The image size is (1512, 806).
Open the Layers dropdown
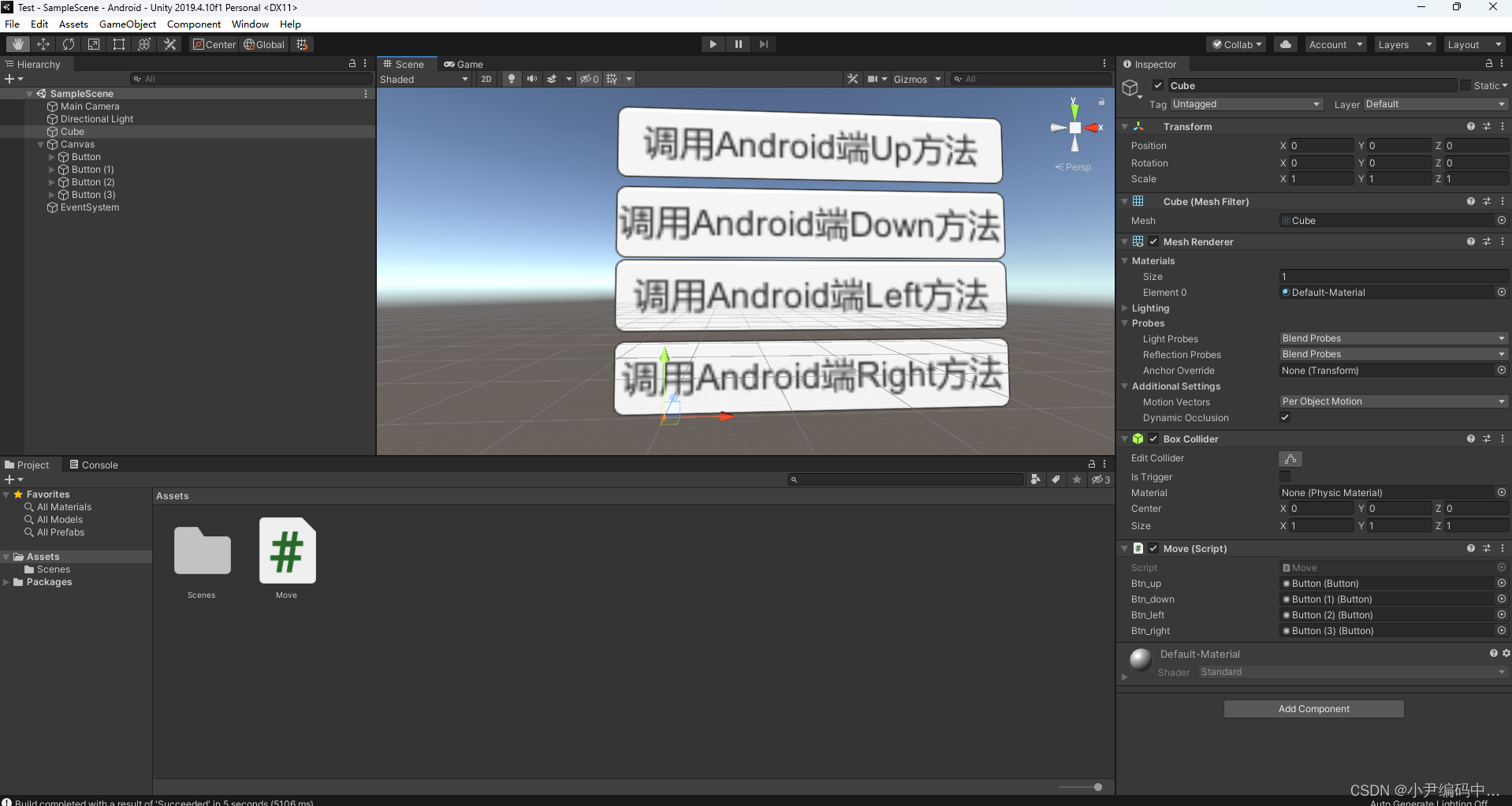1404,44
